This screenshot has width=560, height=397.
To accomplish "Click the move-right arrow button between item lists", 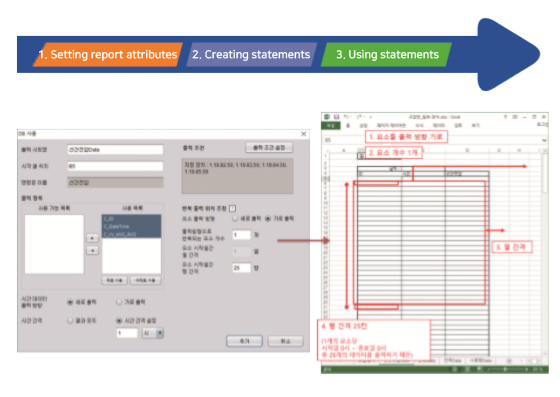I will (x=92, y=238).
